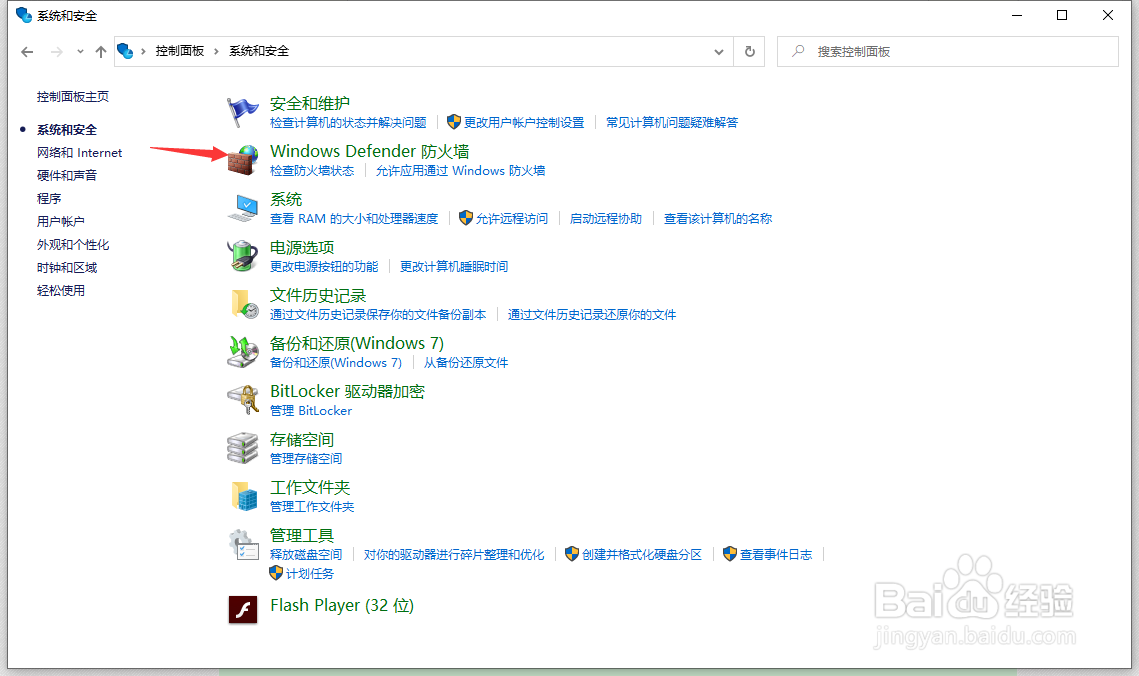
Task: Open 管理工作文件夹 link
Action: point(312,506)
